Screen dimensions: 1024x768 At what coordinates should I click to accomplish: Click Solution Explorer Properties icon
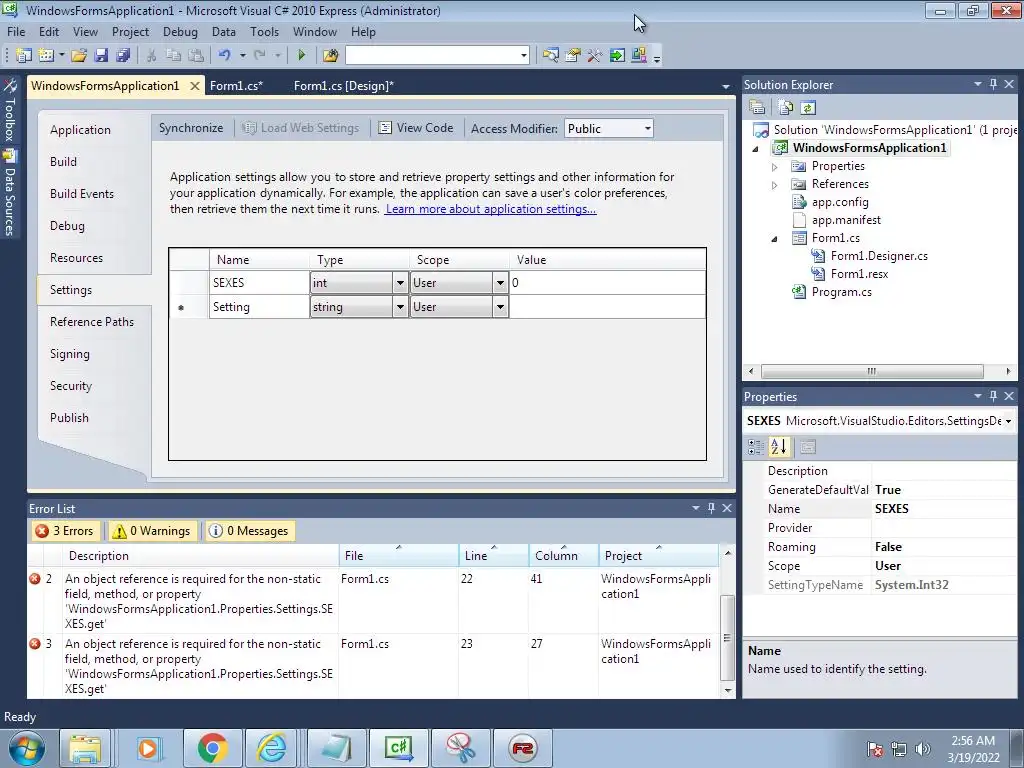click(758, 108)
